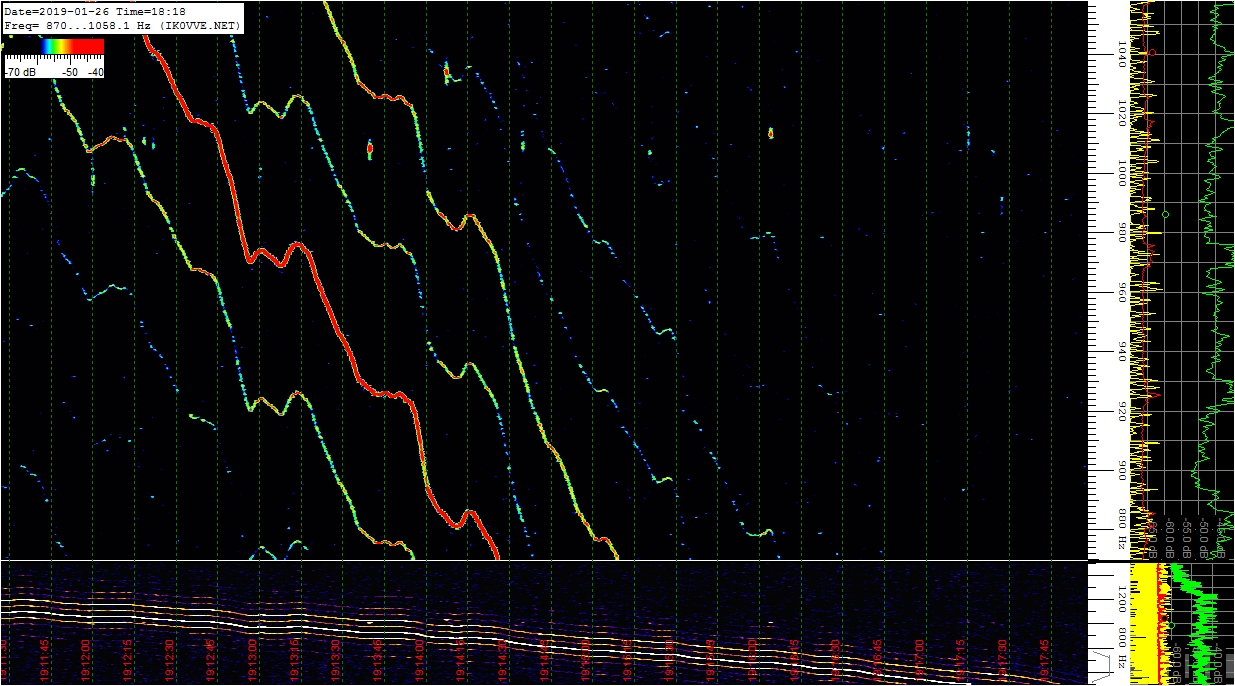
Task: Click the 19:12:30 time marker
Action: pos(172,659)
